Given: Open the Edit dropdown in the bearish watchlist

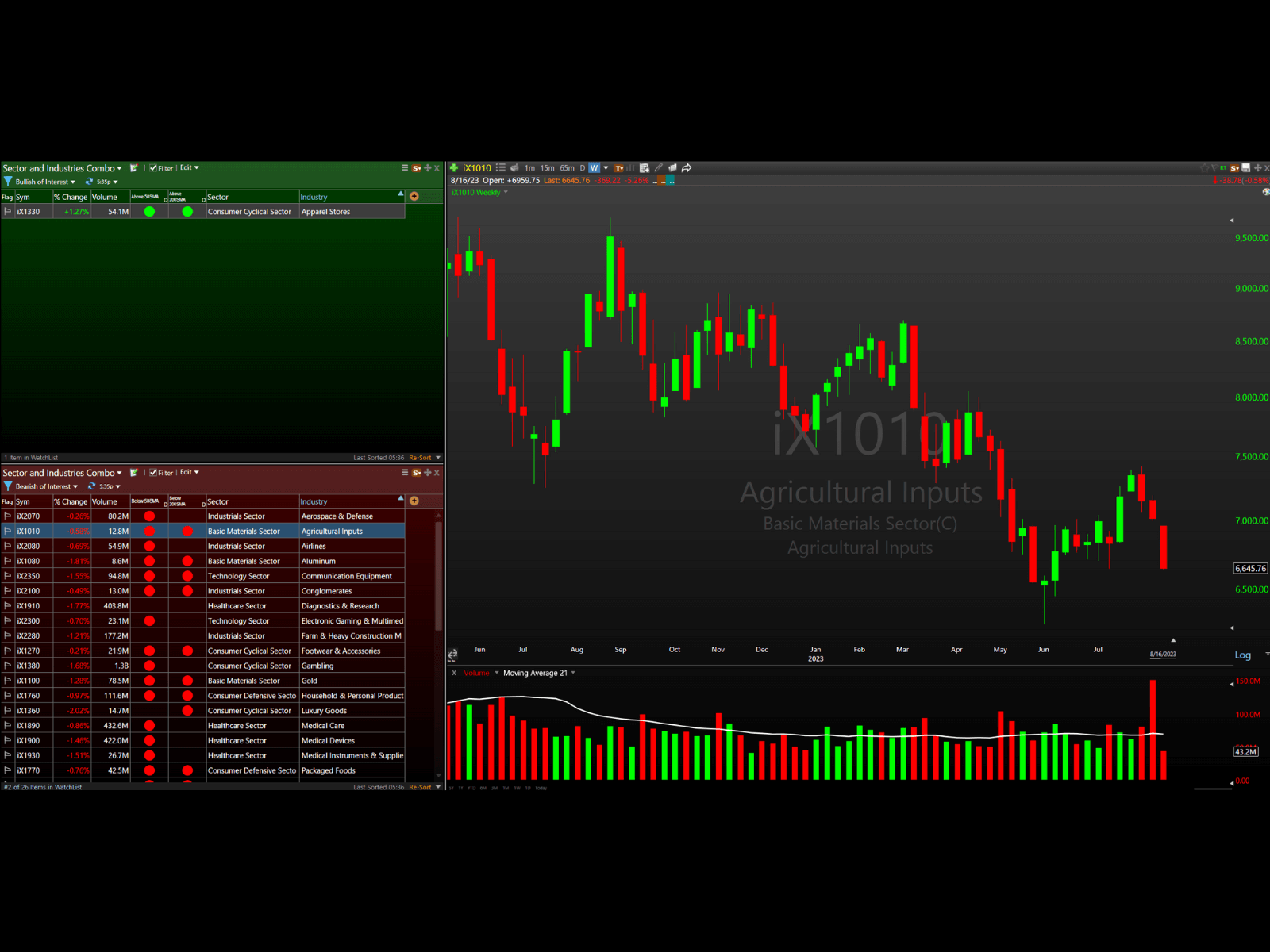Looking at the screenshot, I should tap(187, 472).
